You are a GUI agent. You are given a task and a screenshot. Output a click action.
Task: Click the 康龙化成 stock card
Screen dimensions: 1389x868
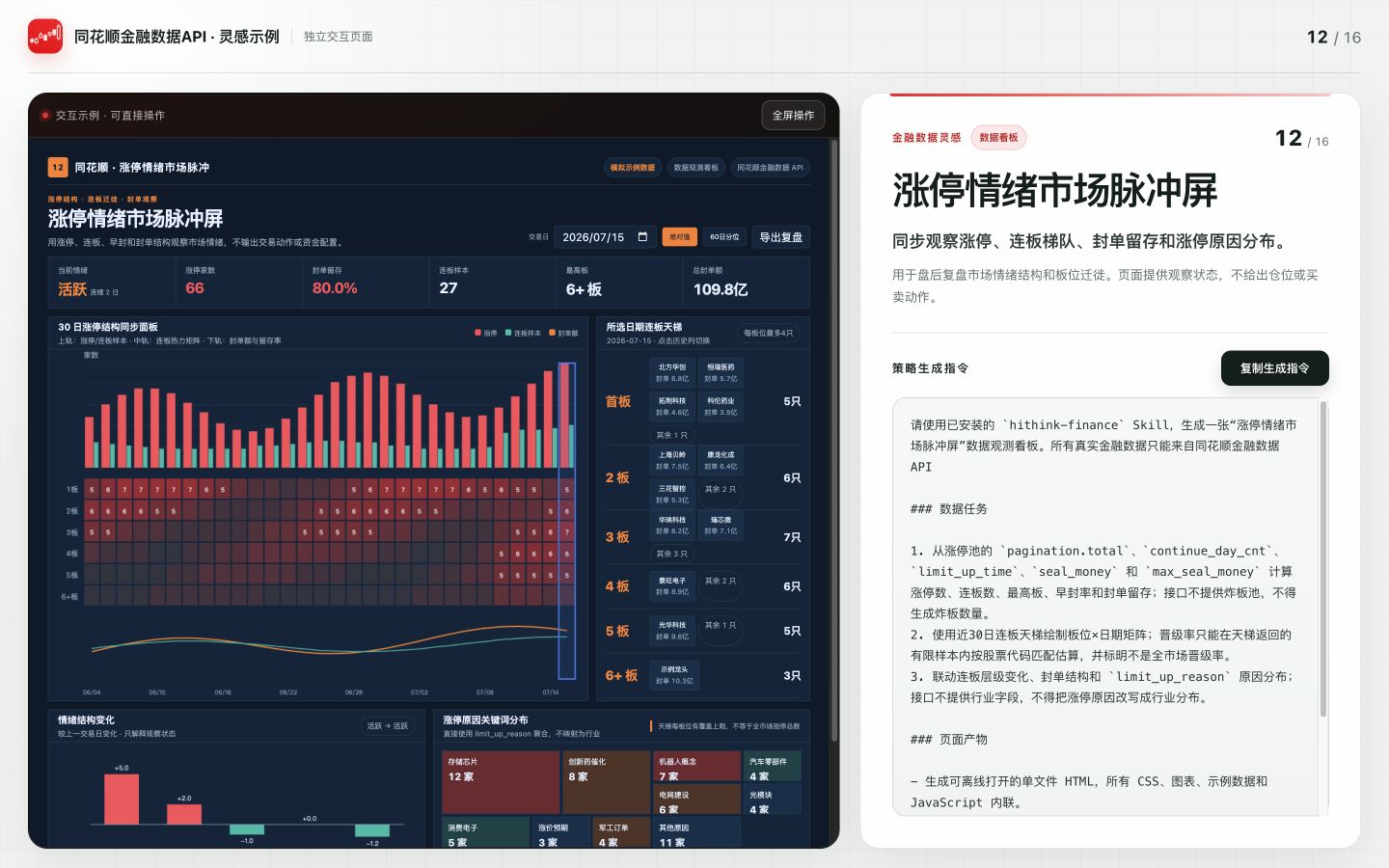pyautogui.click(x=721, y=460)
